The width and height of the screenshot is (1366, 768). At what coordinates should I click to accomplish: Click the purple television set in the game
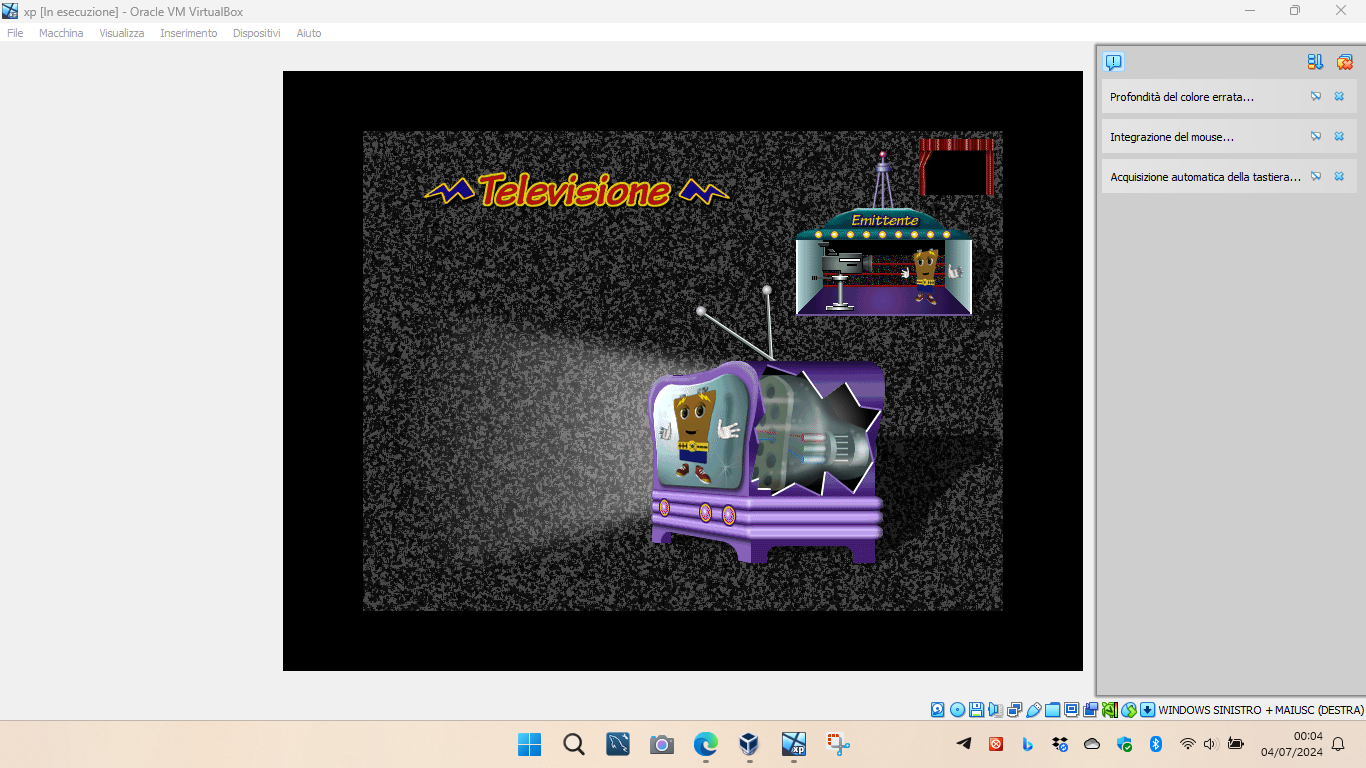pos(767,460)
